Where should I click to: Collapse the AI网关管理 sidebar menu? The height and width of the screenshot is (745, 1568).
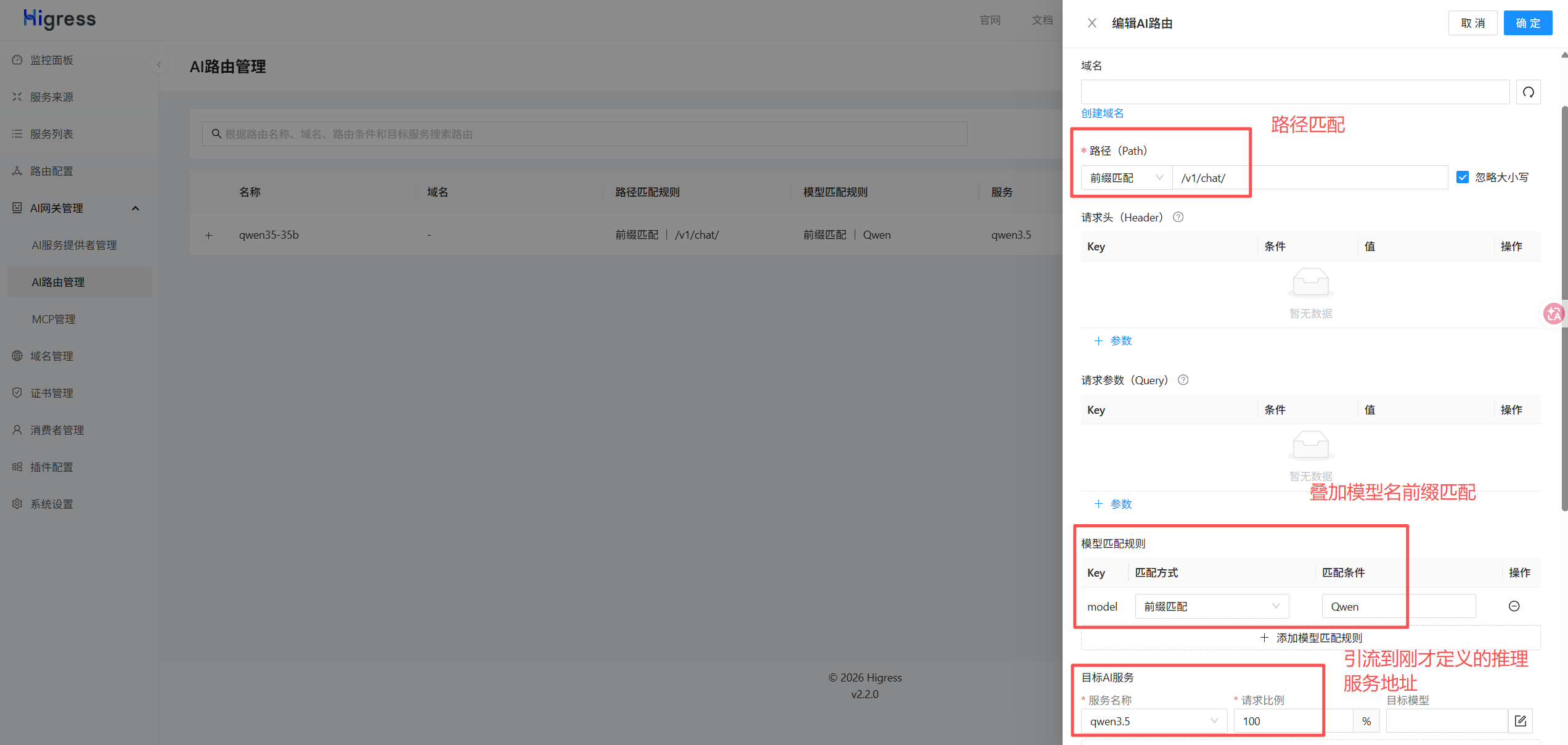click(136, 208)
